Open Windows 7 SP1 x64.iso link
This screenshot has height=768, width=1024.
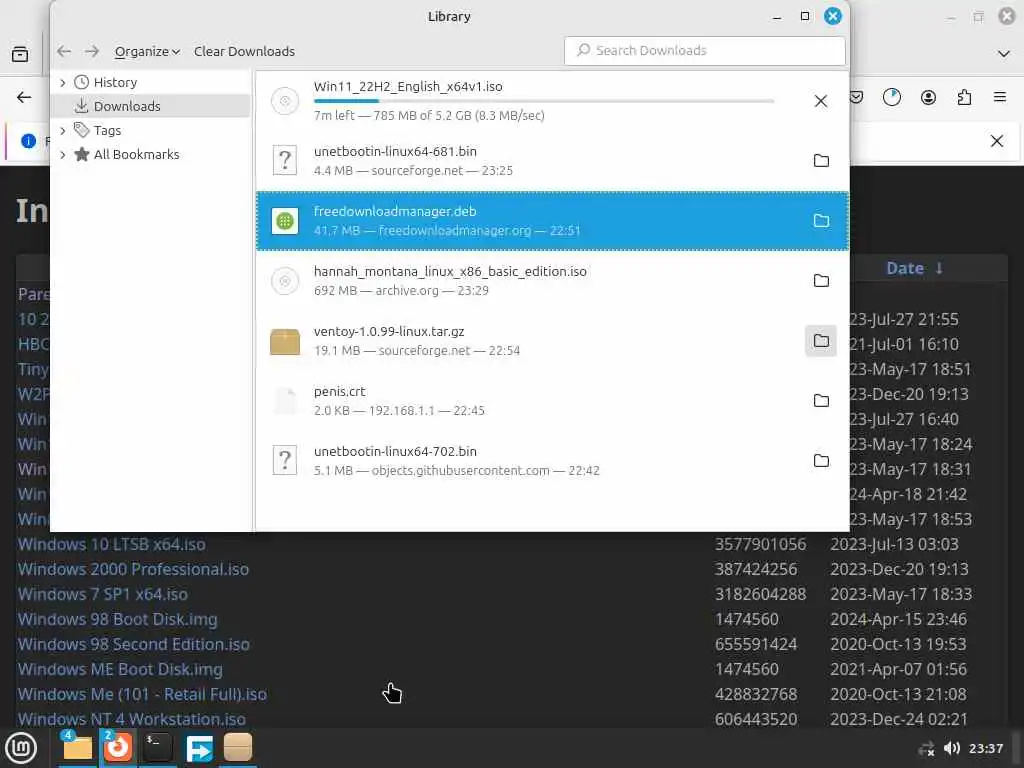coord(103,594)
